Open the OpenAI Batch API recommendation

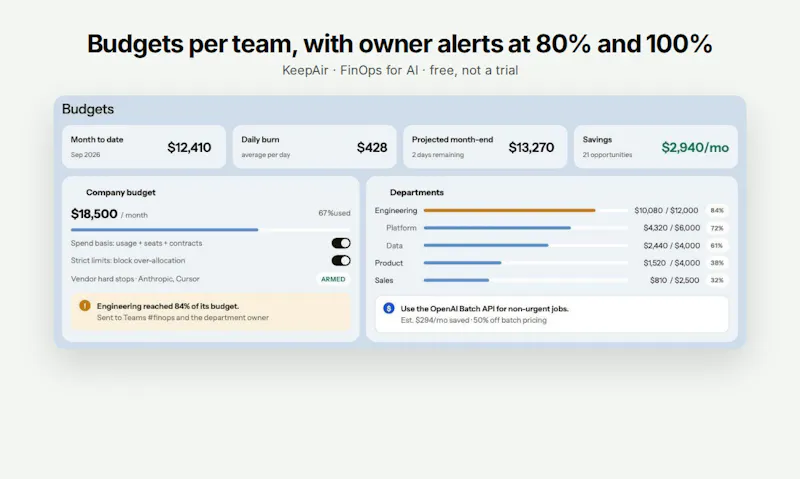tap(552, 314)
